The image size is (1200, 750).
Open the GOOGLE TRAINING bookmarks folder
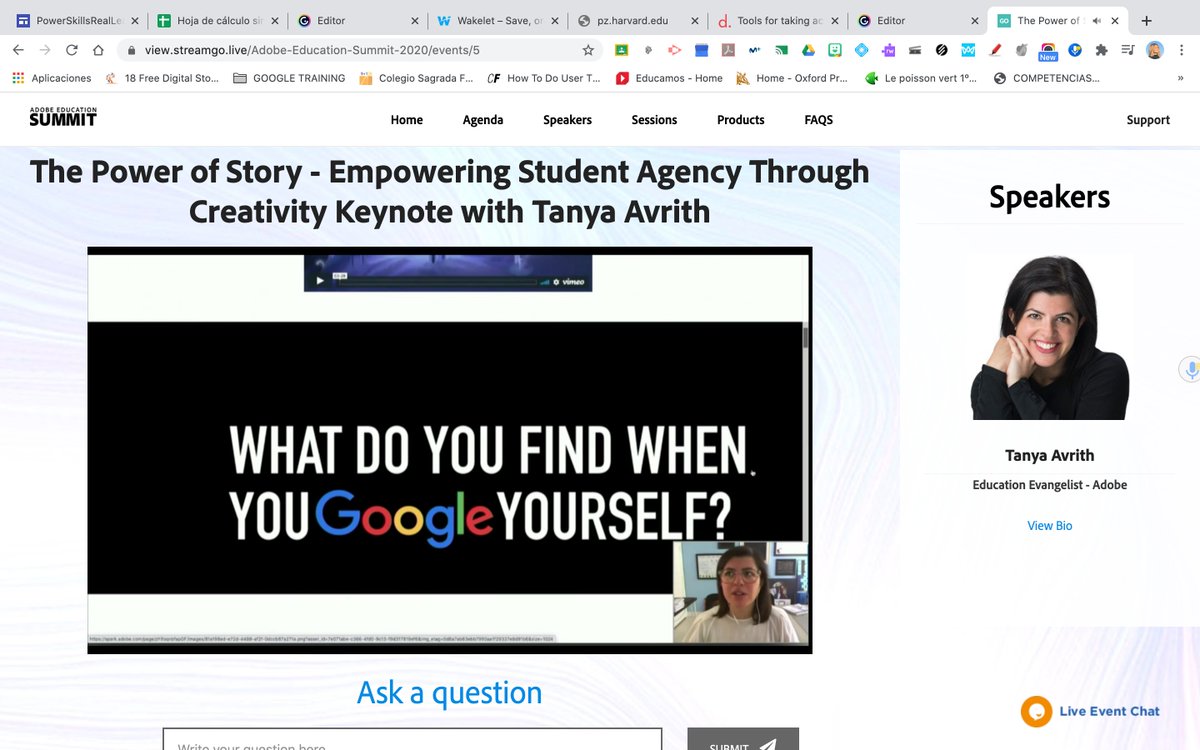(289, 78)
